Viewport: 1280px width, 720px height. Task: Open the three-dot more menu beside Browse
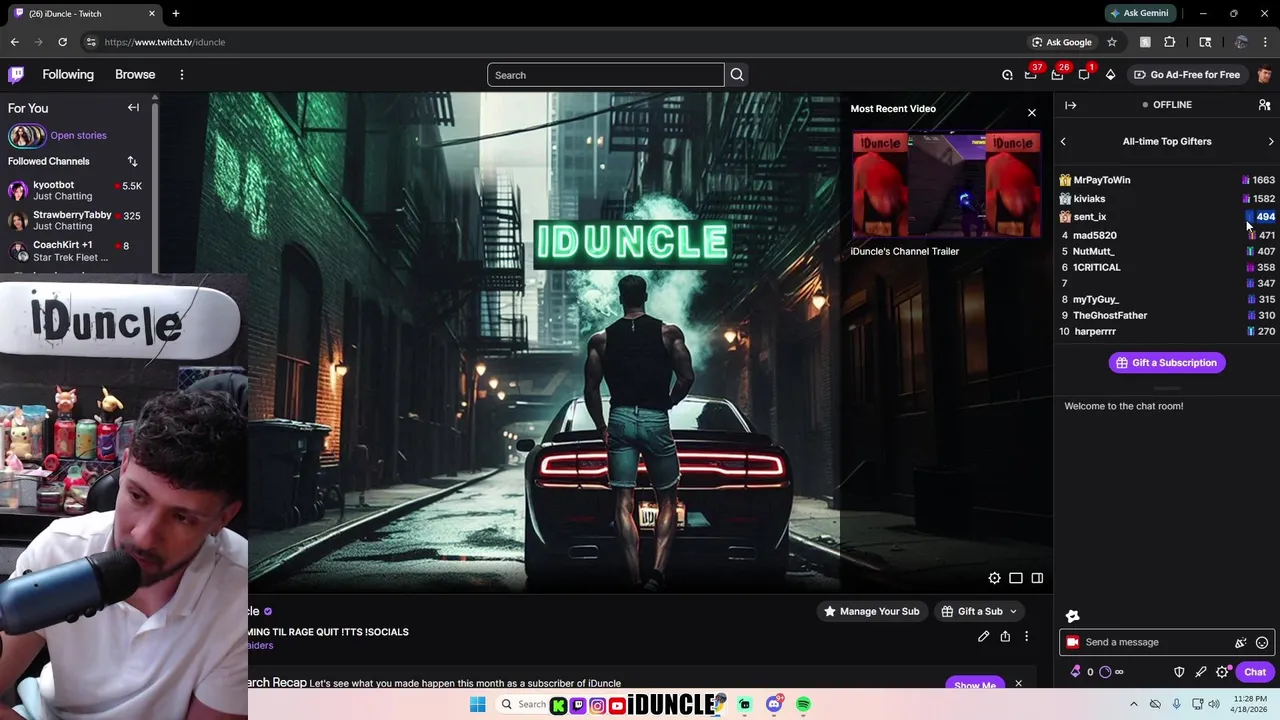182,75
